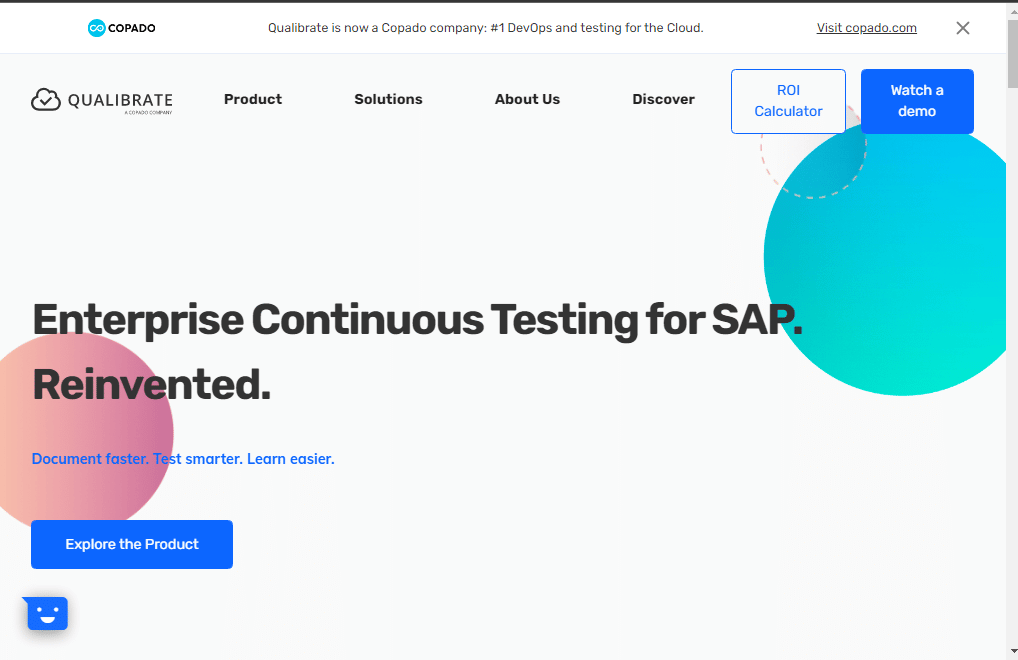Click the Watch a demo button
Image resolution: width=1018 pixels, height=660 pixels.
916,101
